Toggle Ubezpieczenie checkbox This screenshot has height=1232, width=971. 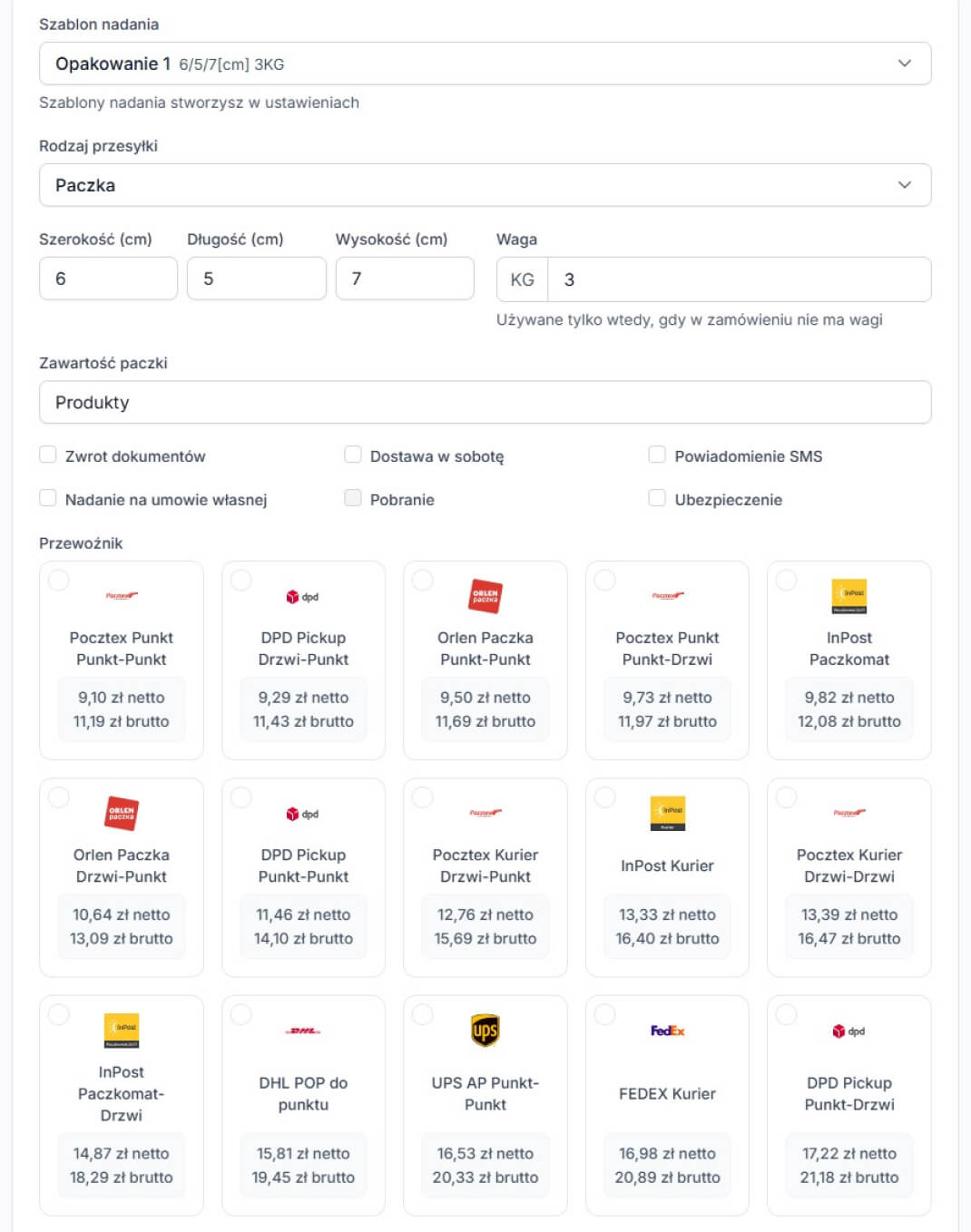click(657, 498)
